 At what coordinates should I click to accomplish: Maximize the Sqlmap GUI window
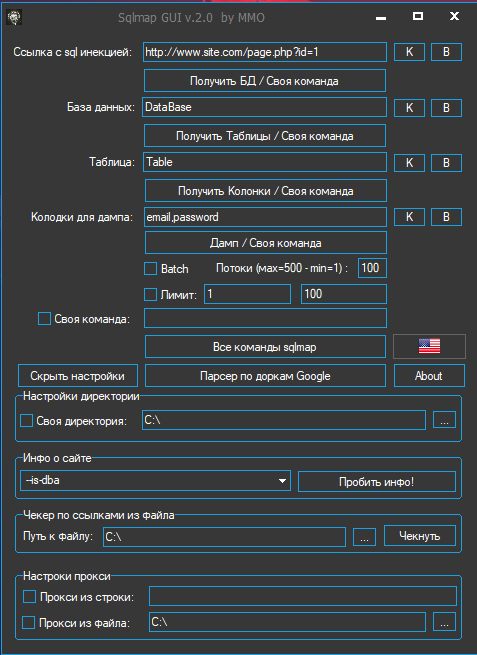click(x=418, y=16)
